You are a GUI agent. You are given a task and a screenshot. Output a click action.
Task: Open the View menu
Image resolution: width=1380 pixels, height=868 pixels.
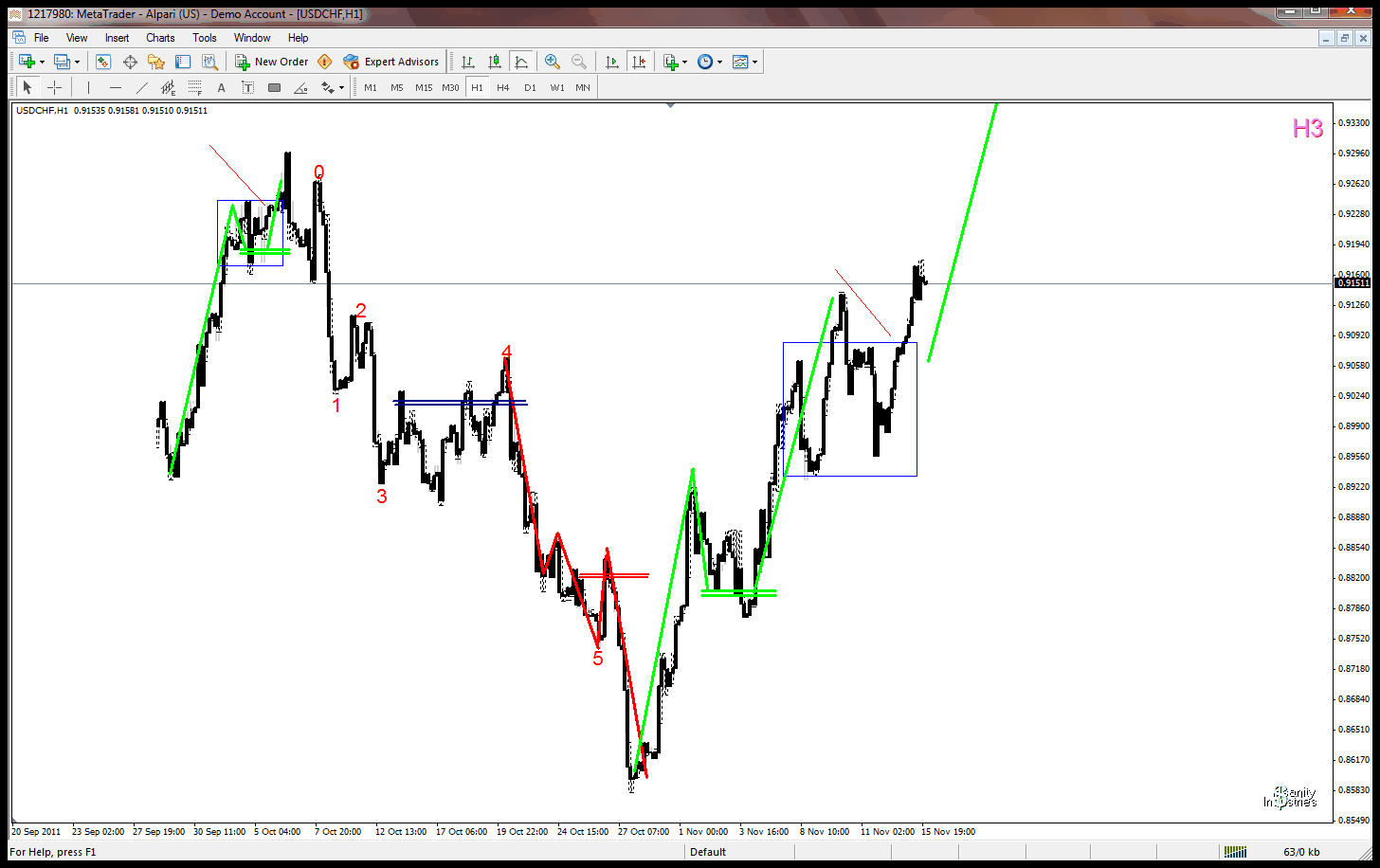[x=77, y=38]
